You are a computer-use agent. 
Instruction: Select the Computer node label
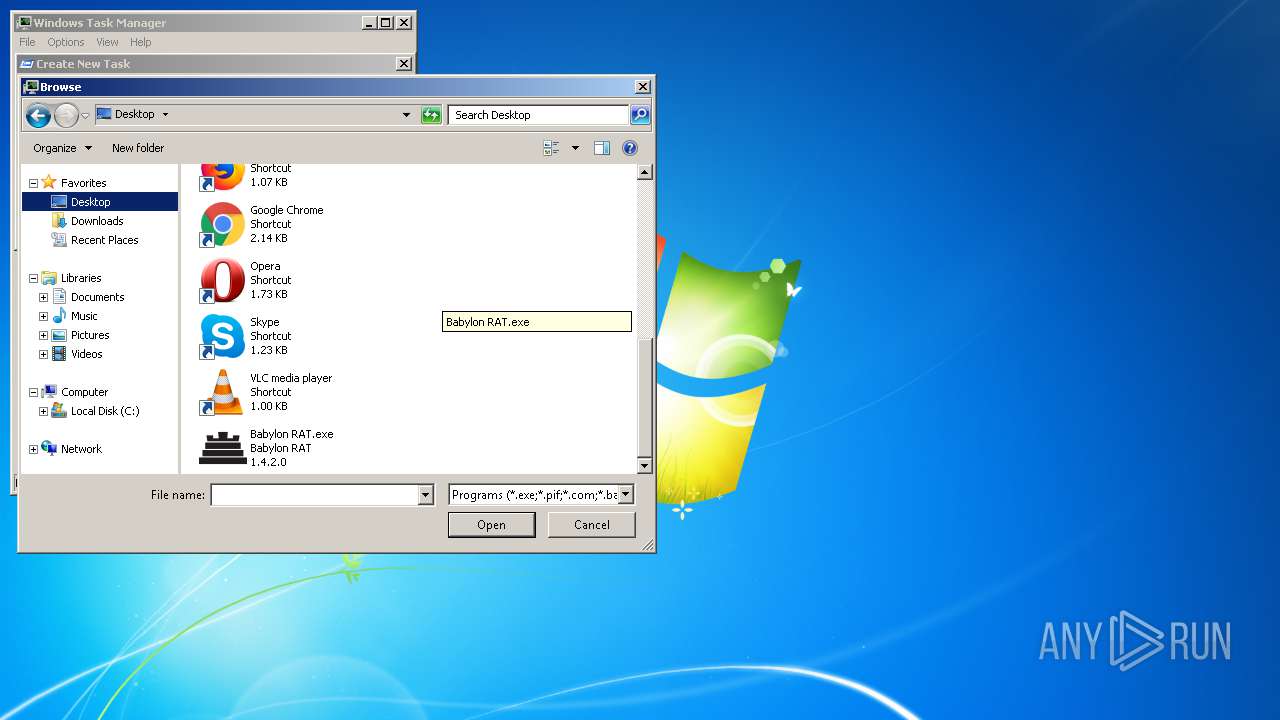[x=84, y=392]
